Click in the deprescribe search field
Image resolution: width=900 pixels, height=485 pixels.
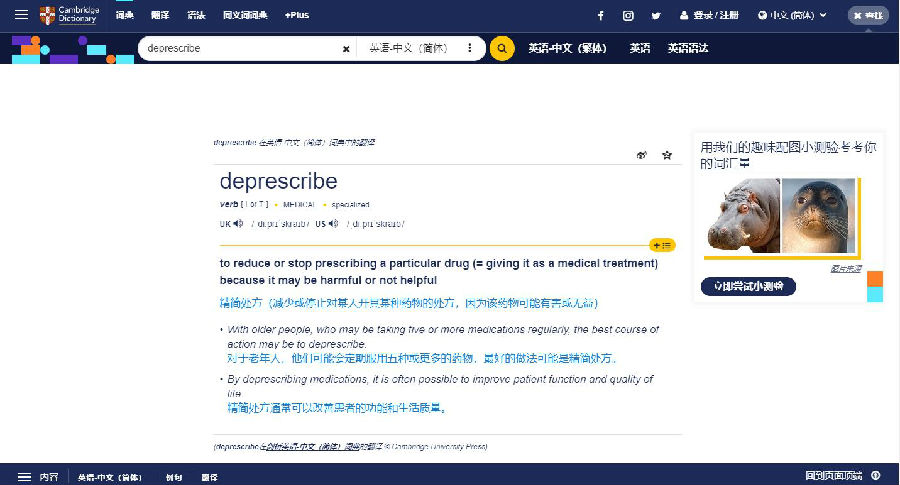click(x=240, y=48)
